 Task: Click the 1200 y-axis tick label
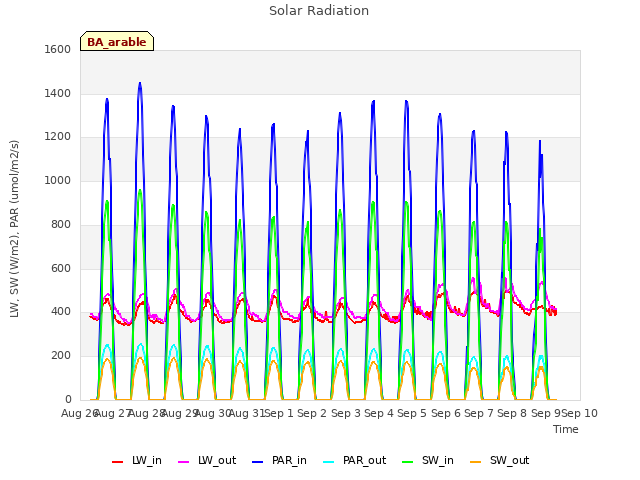click(58, 137)
